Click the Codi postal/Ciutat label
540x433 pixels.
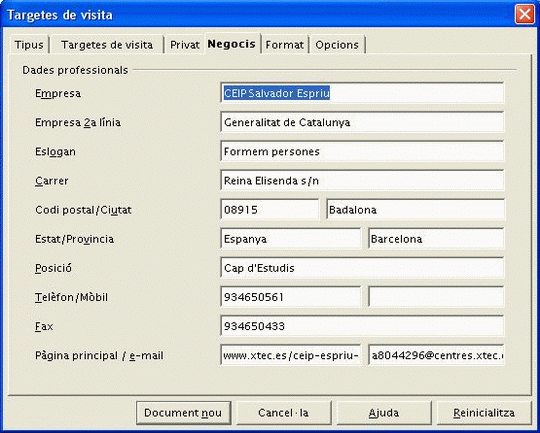click(x=83, y=210)
